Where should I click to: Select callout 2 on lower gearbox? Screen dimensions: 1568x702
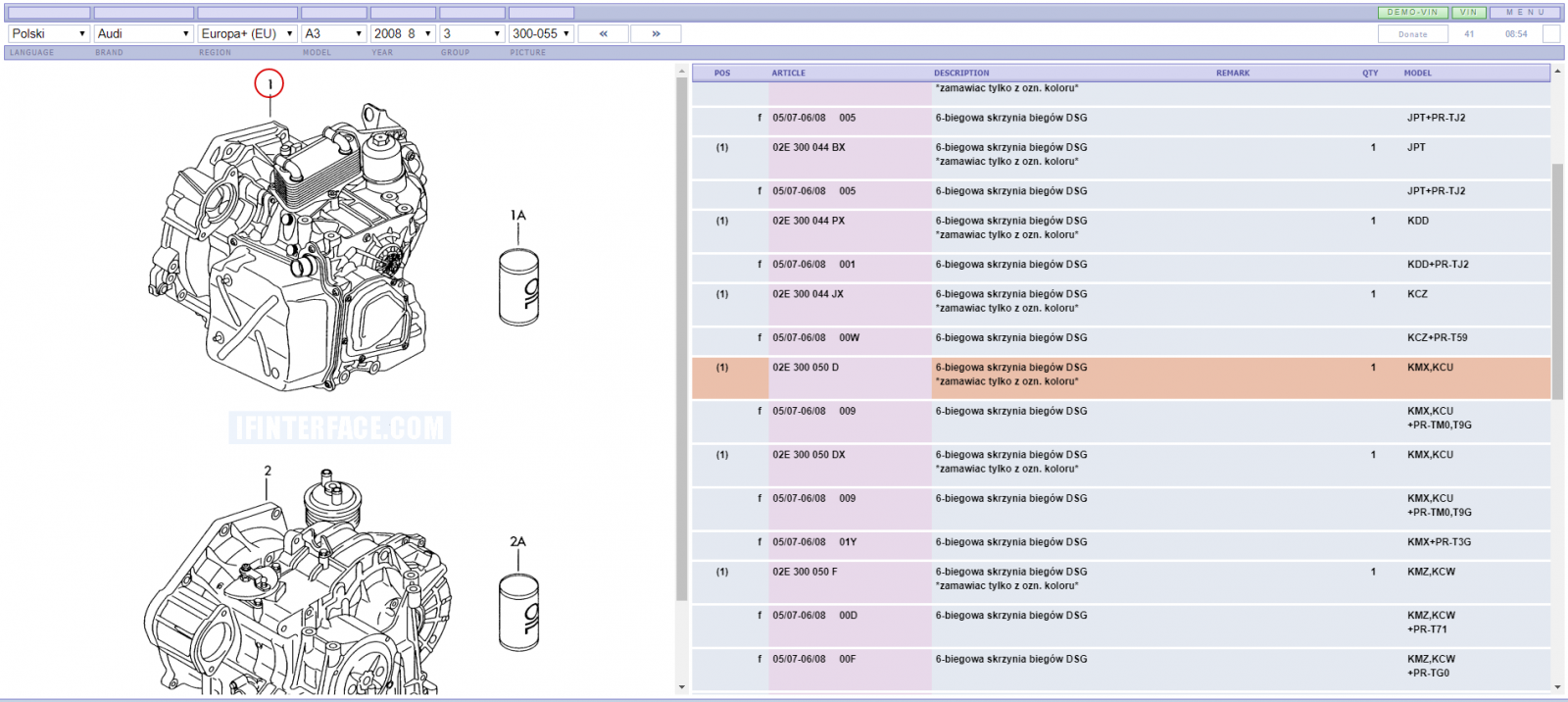[268, 471]
